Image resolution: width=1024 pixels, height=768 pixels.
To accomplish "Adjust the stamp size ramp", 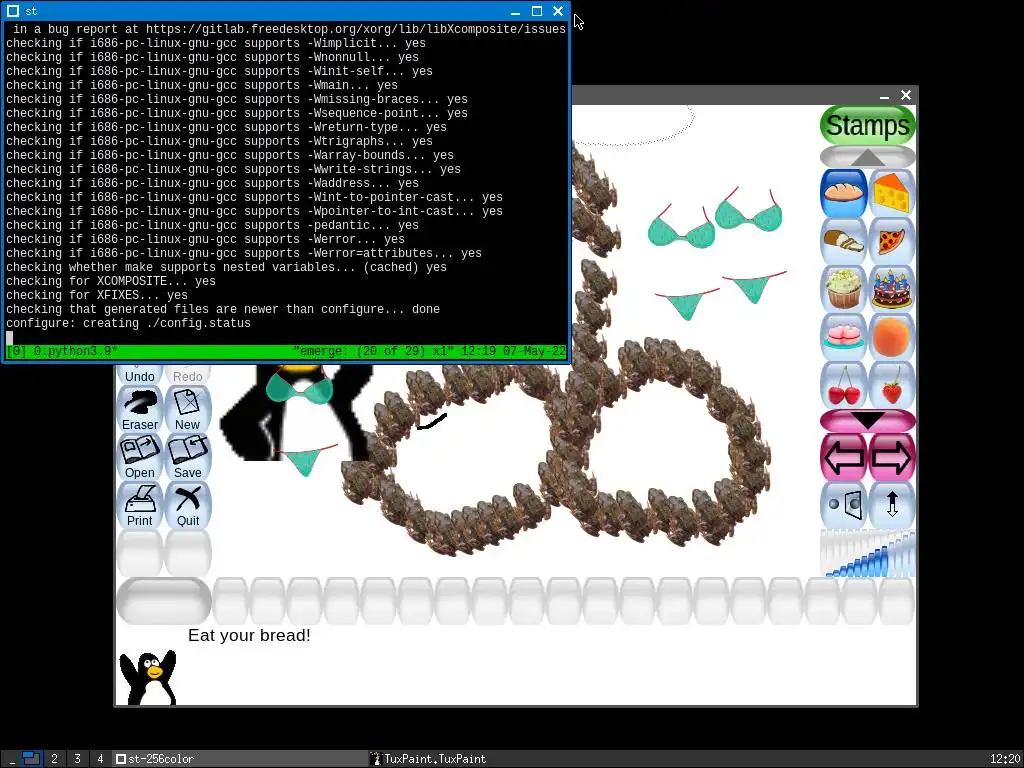I will tap(868, 554).
